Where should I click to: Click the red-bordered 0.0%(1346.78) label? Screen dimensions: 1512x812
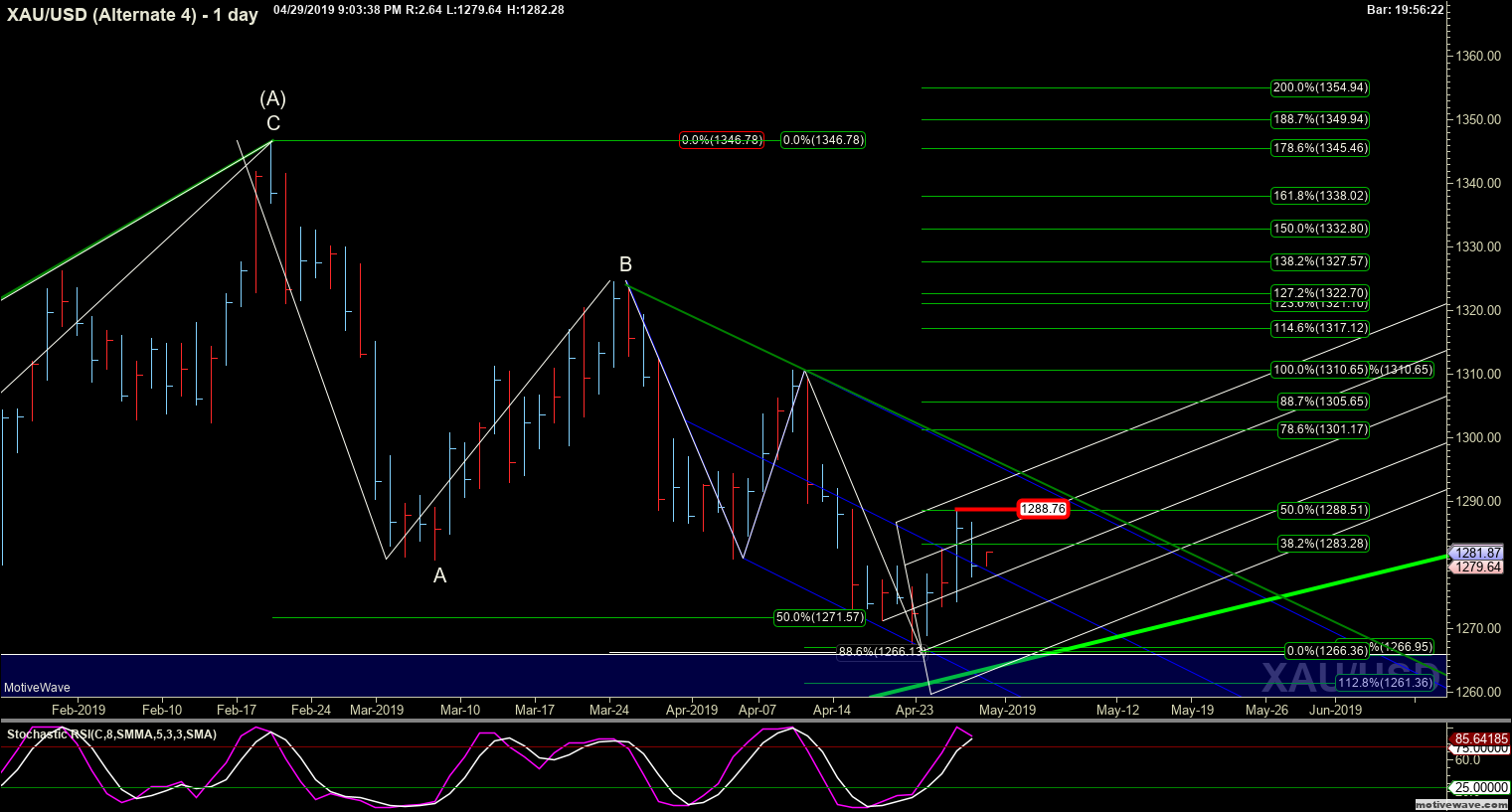(x=722, y=140)
